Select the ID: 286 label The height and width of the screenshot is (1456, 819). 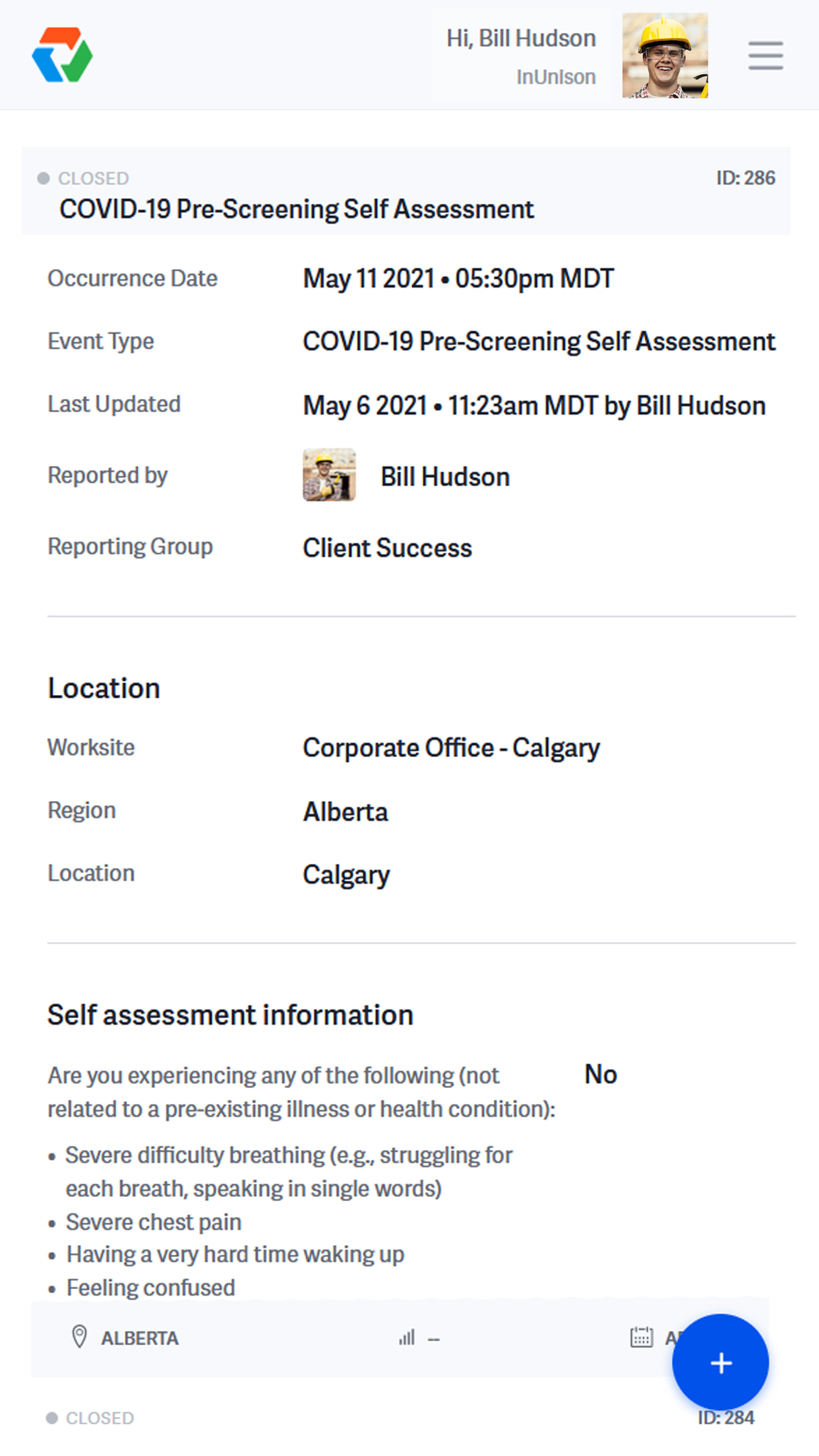pos(745,178)
